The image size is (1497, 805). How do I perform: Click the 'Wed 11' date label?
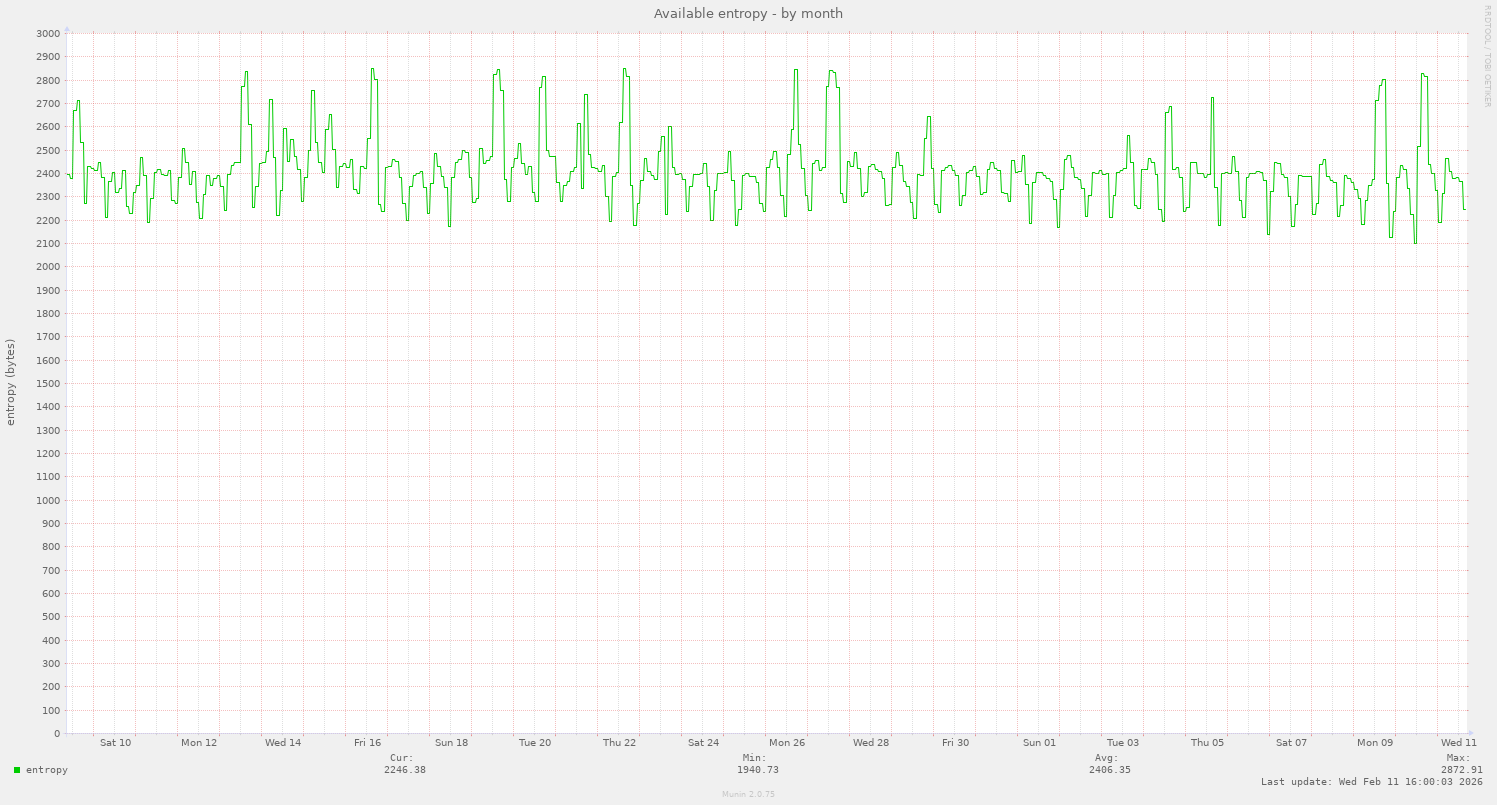(1459, 743)
